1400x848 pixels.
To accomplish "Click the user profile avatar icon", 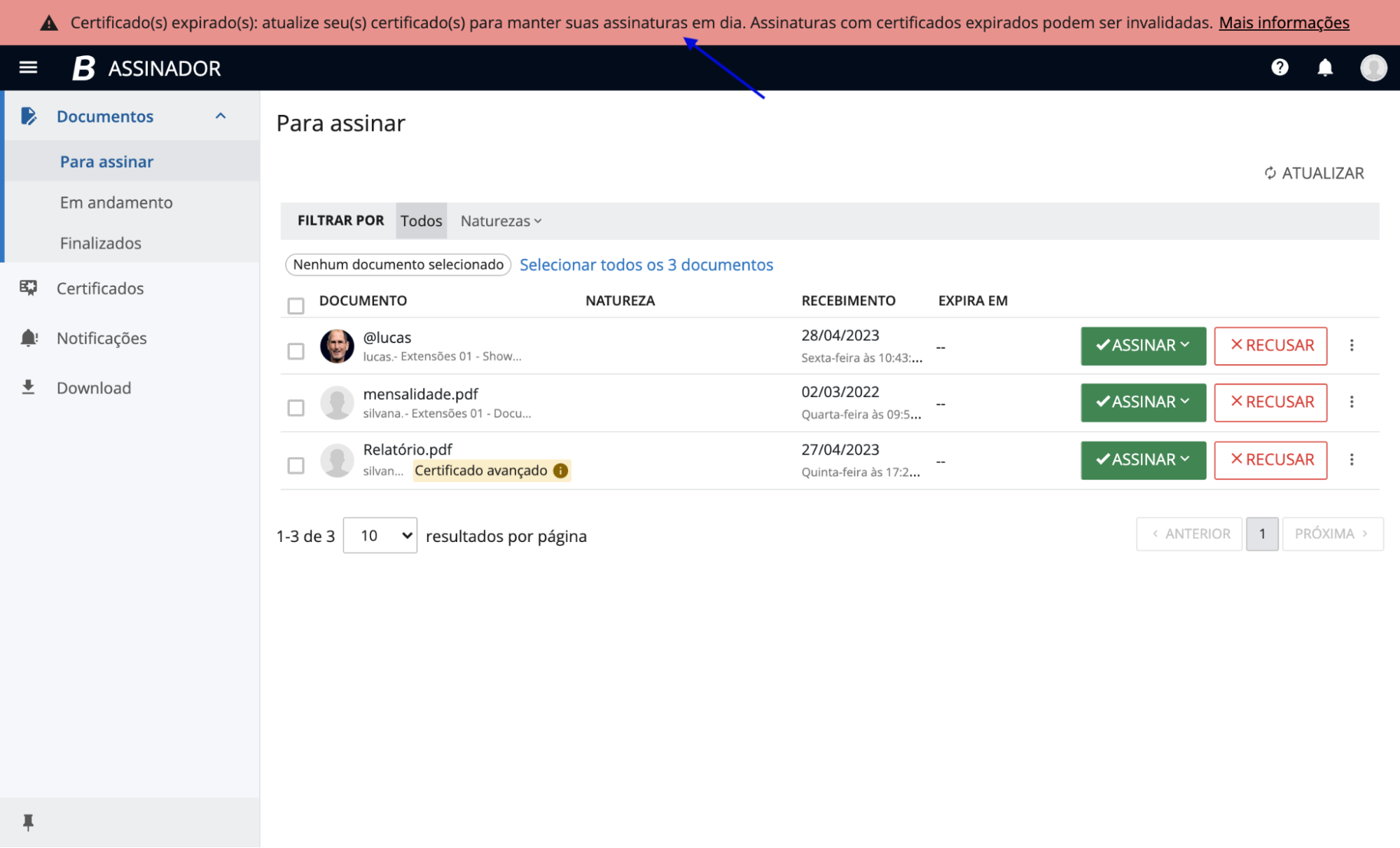I will coord(1374,68).
